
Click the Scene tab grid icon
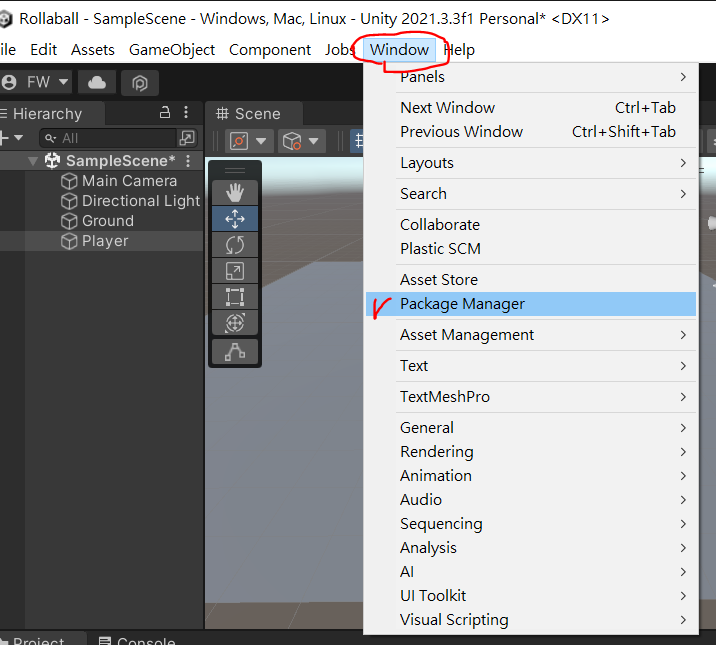click(222, 113)
